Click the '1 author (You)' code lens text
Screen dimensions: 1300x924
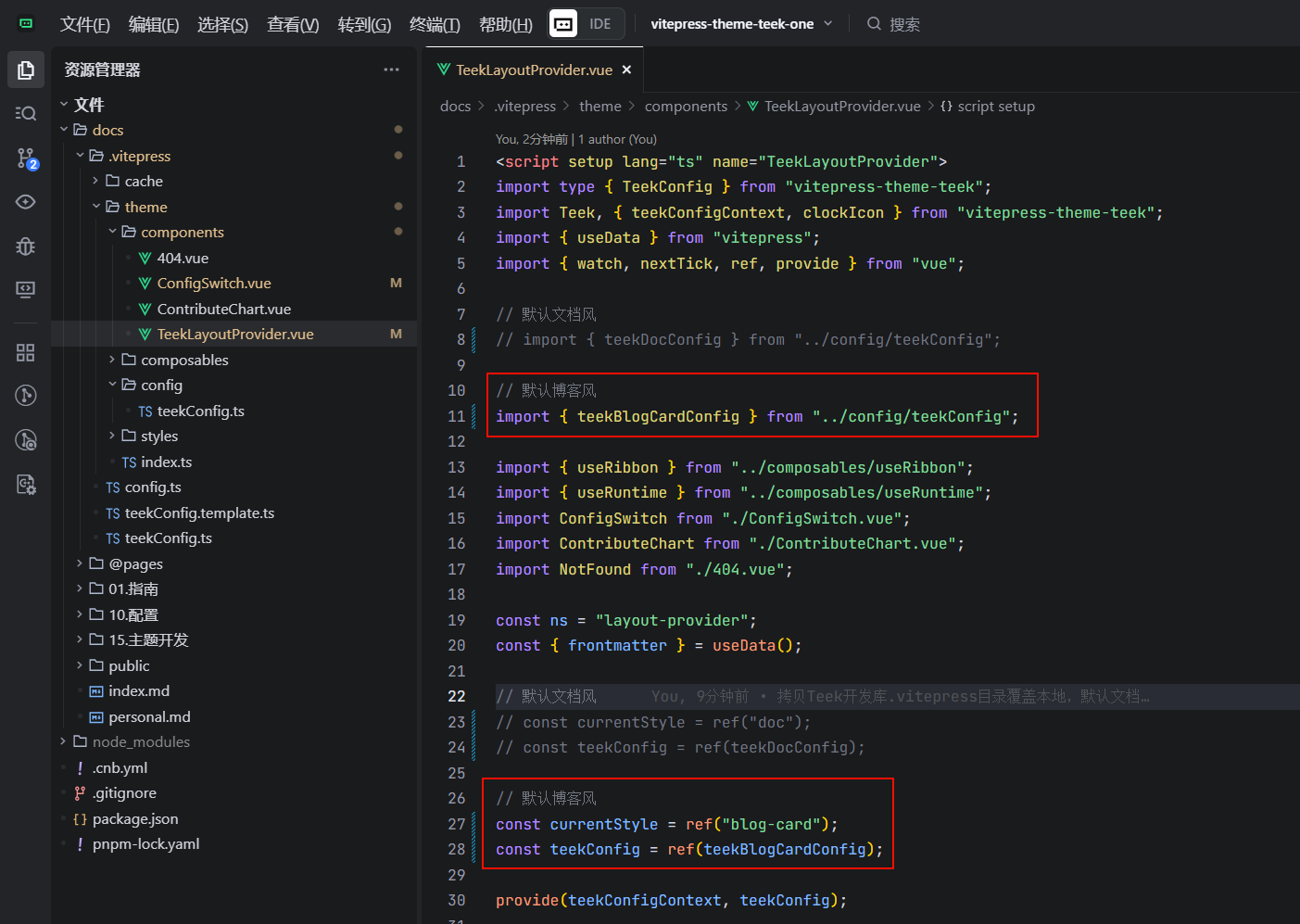coord(617,139)
